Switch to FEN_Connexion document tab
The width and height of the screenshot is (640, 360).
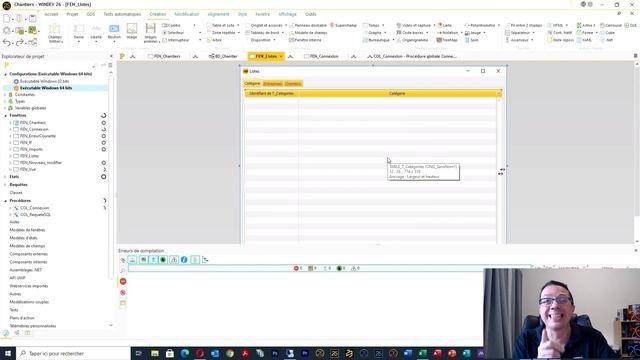pyautogui.click(x=321, y=56)
